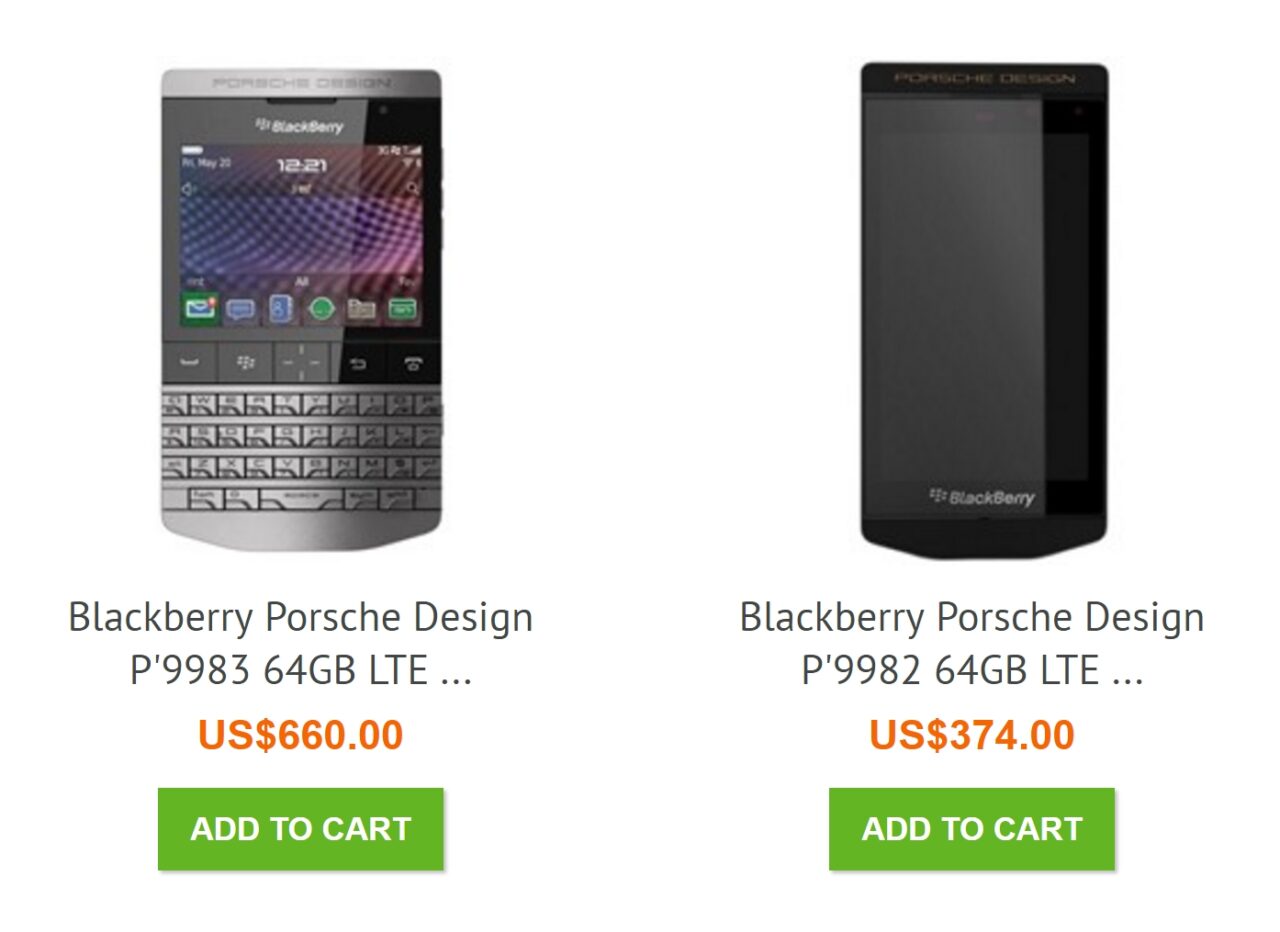1280x932 pixels.
Task: Click Porsche Design logo on silver phone
Action: (301, 83)
